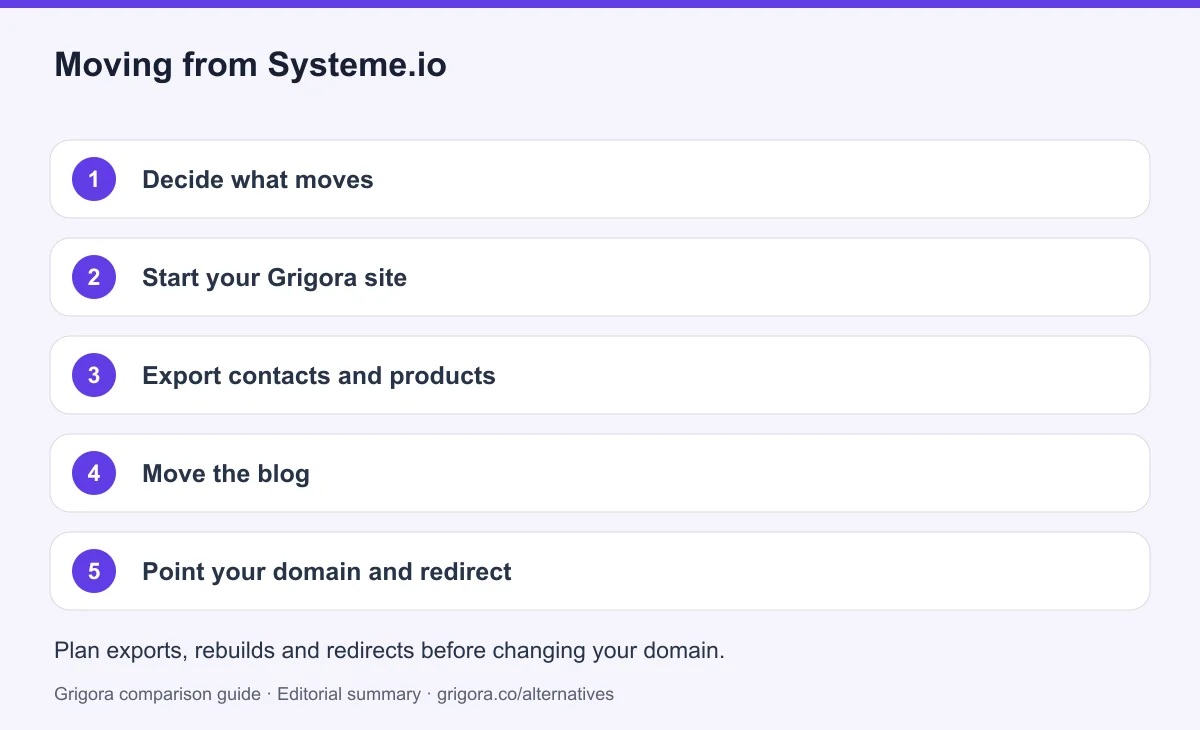Open the grigora.co/alternatives link text
This screenshot has height=730, width=1200.
tap(526, 693)
